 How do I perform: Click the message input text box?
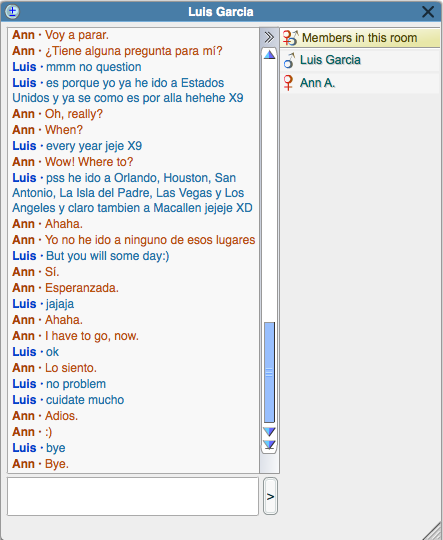[133, 496]
